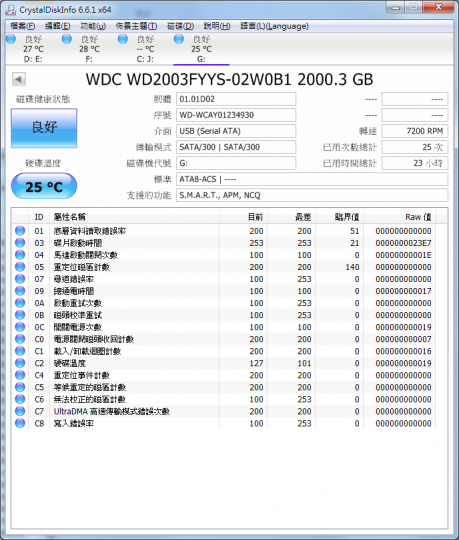Click status orb for attribute C1
This screenshot has height=540, width=459.
pyautogui.click(x=20, y=351)
